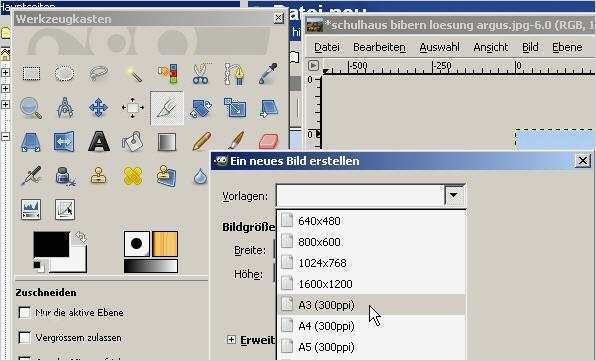The height and width of the screenshot is (361, 596).
Task: Select the Paintbrush tool
Action: [x=236, y=141]
